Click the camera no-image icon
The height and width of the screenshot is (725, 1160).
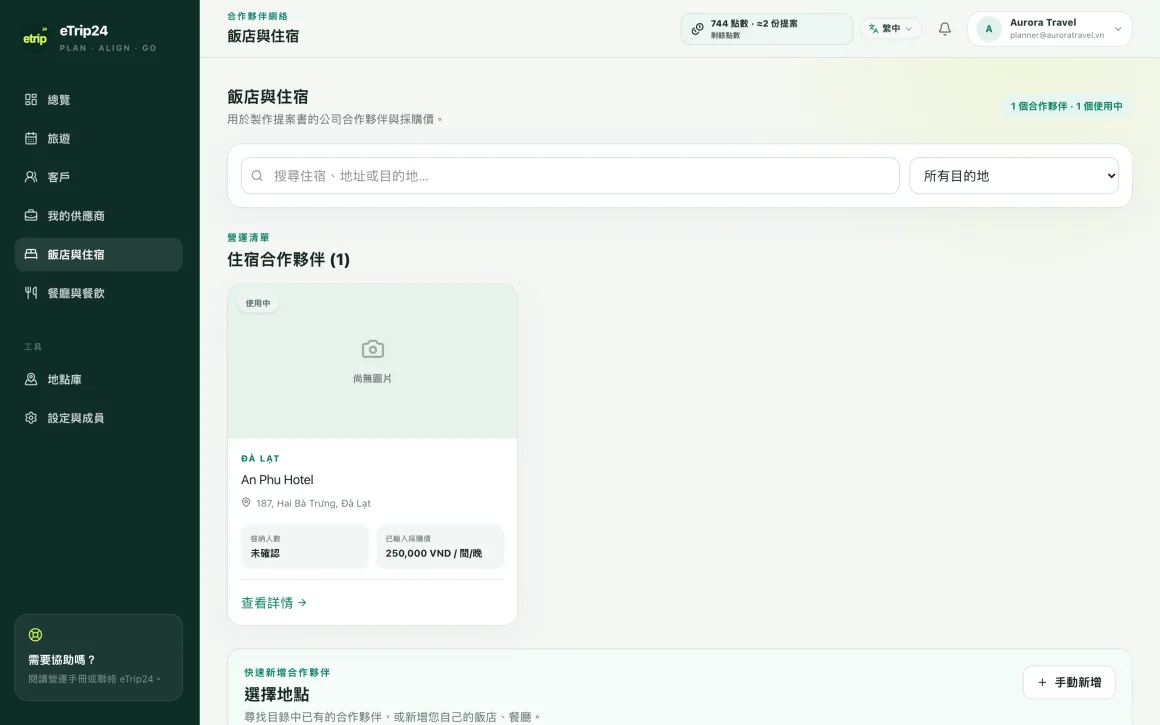click(373, 348)
